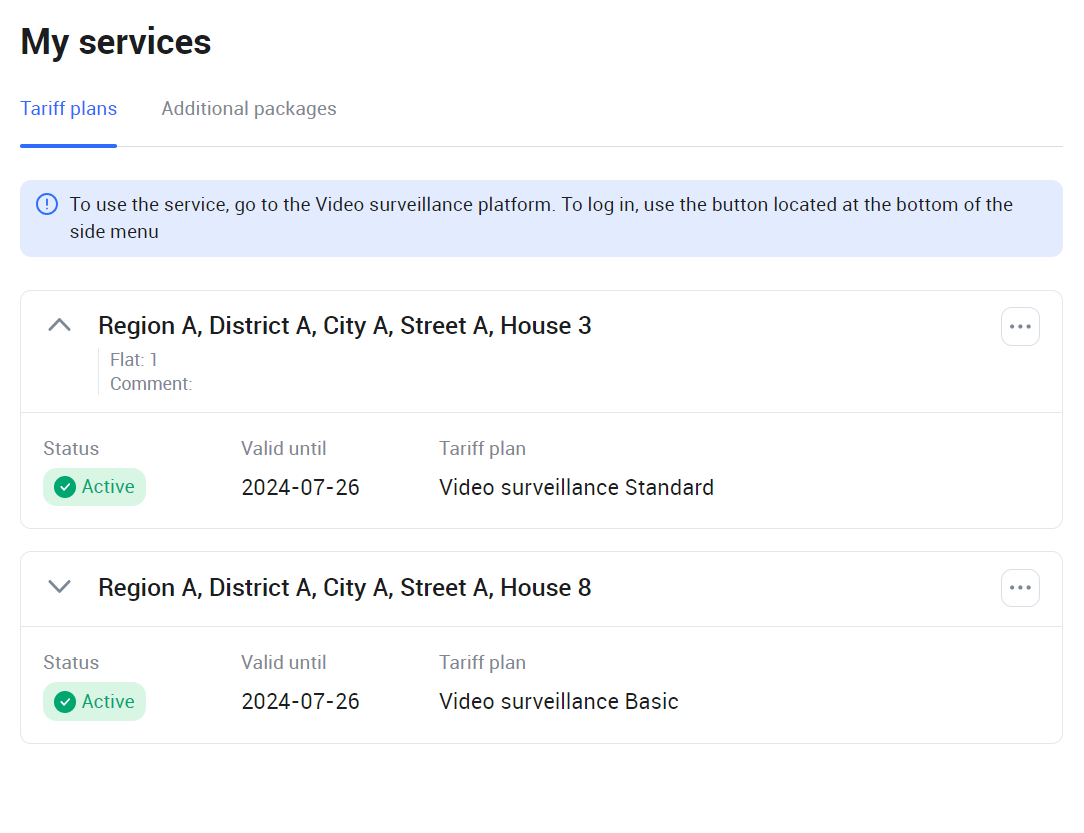Screen dimensions: 1084x833
Task: Click the Video surveillance Basic tariff plan
Action: point(558,702)
